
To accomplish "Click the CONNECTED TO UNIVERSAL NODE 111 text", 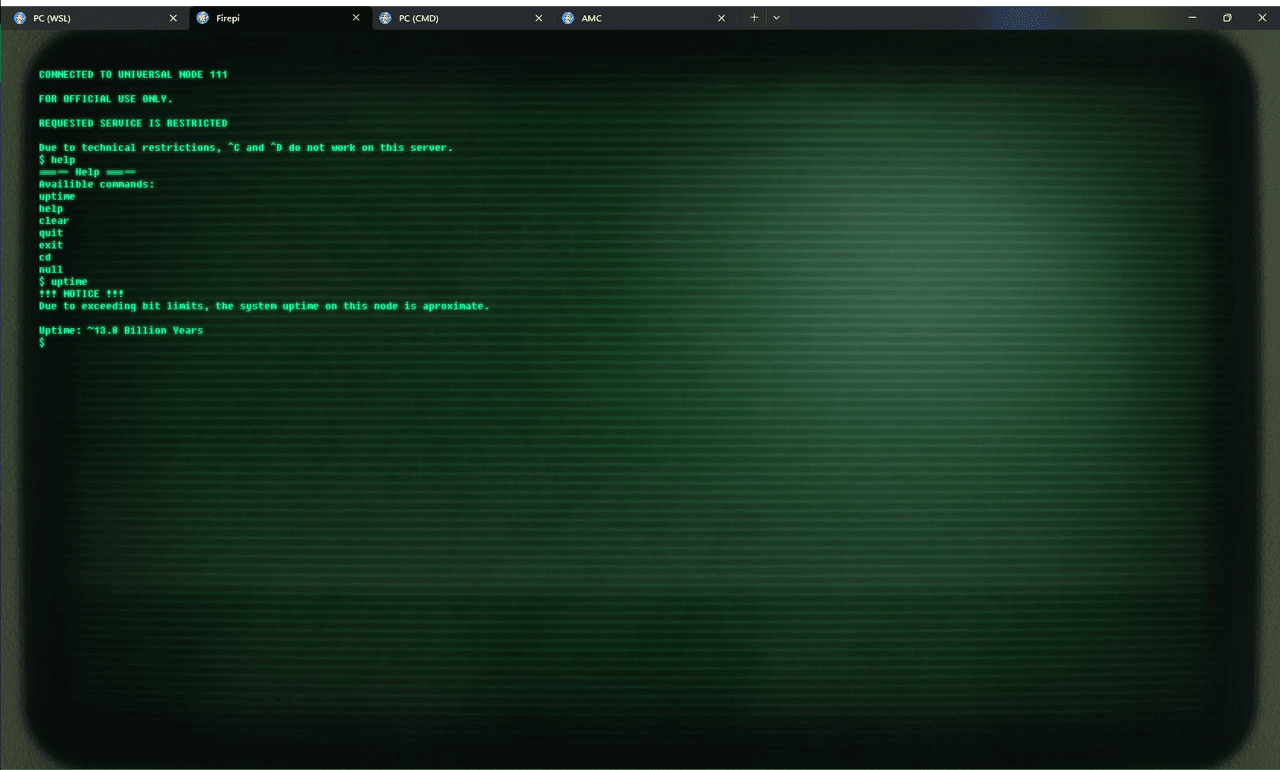I will [x=133, y=75].
